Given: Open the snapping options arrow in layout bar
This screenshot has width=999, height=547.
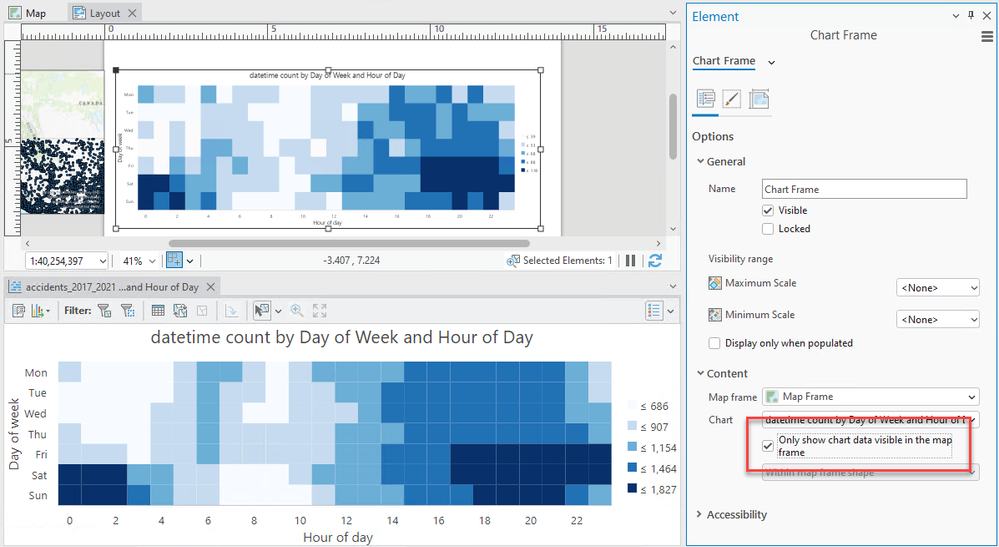Looking at the screenshot, I should click(x=190, y=261).
